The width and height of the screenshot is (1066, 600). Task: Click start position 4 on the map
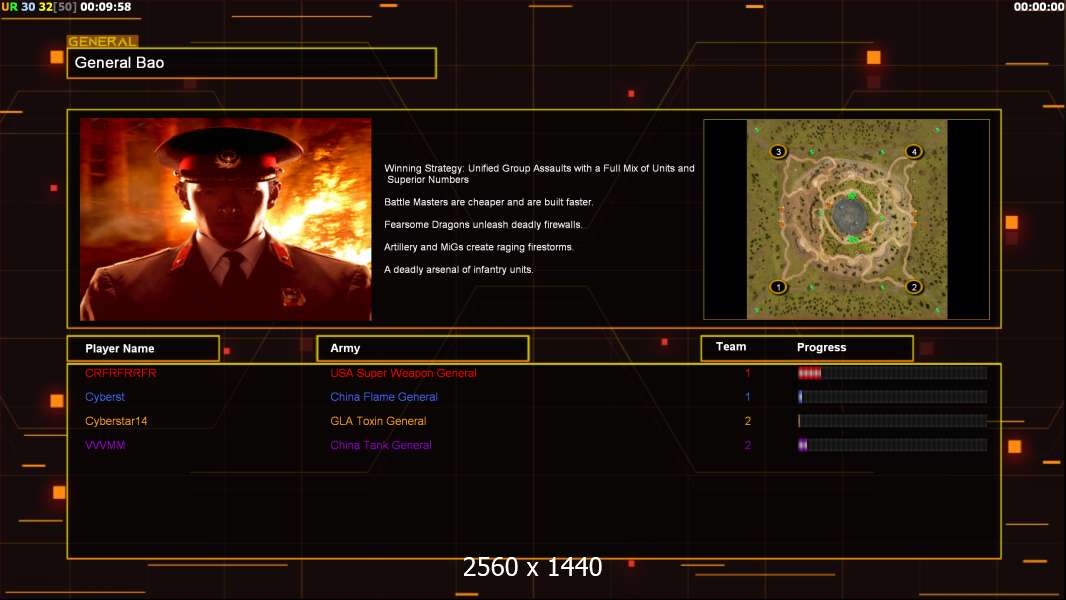point(914,152)
